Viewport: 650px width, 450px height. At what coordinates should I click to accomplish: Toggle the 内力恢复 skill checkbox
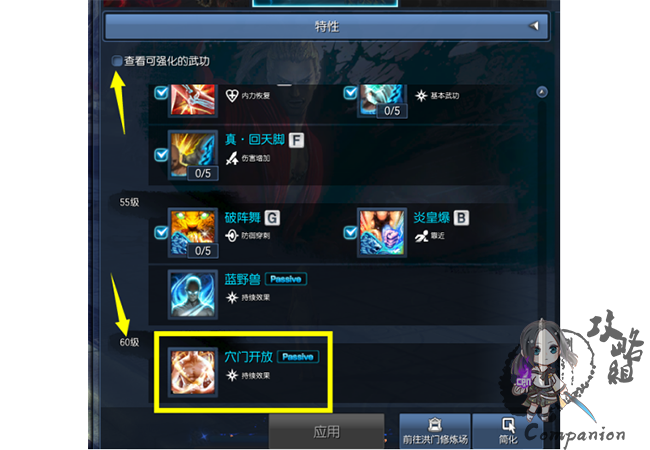(161, 93)
